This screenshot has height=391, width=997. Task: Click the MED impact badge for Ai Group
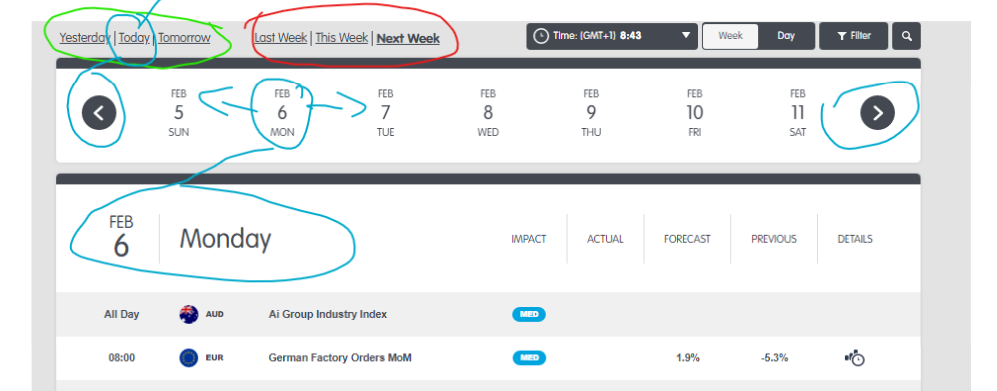click(x=529, y=315)
